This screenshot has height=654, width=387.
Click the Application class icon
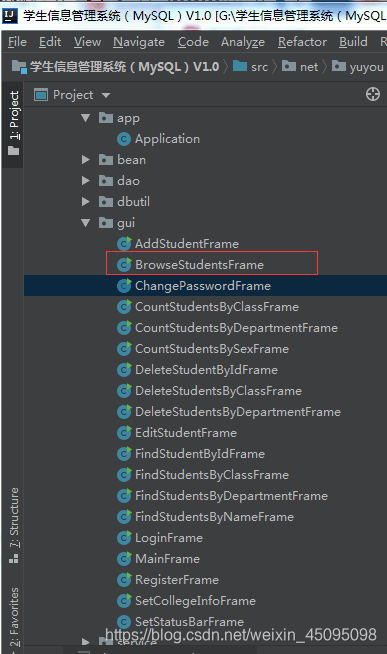click(124, 139)
